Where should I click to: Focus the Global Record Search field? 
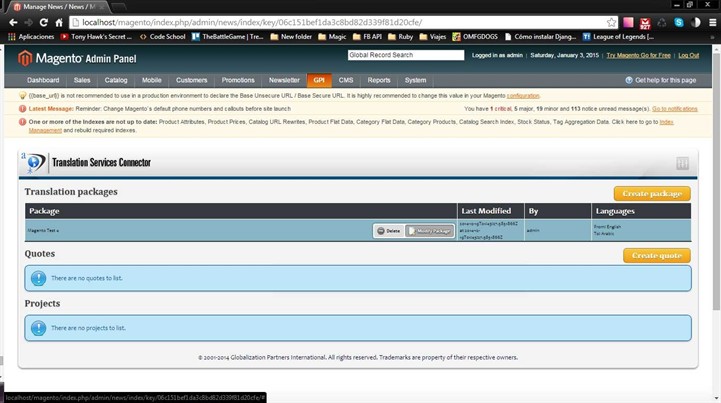(x=406, y=55)
